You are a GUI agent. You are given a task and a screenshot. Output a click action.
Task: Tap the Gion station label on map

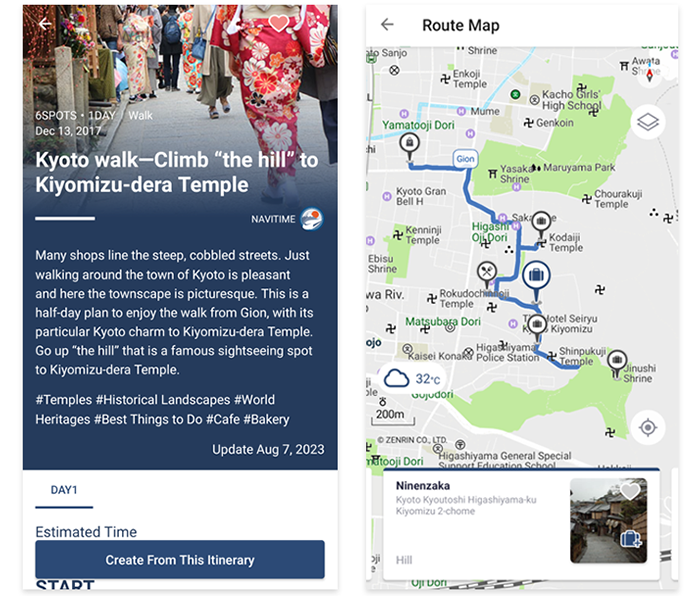(x=465, y=158)
